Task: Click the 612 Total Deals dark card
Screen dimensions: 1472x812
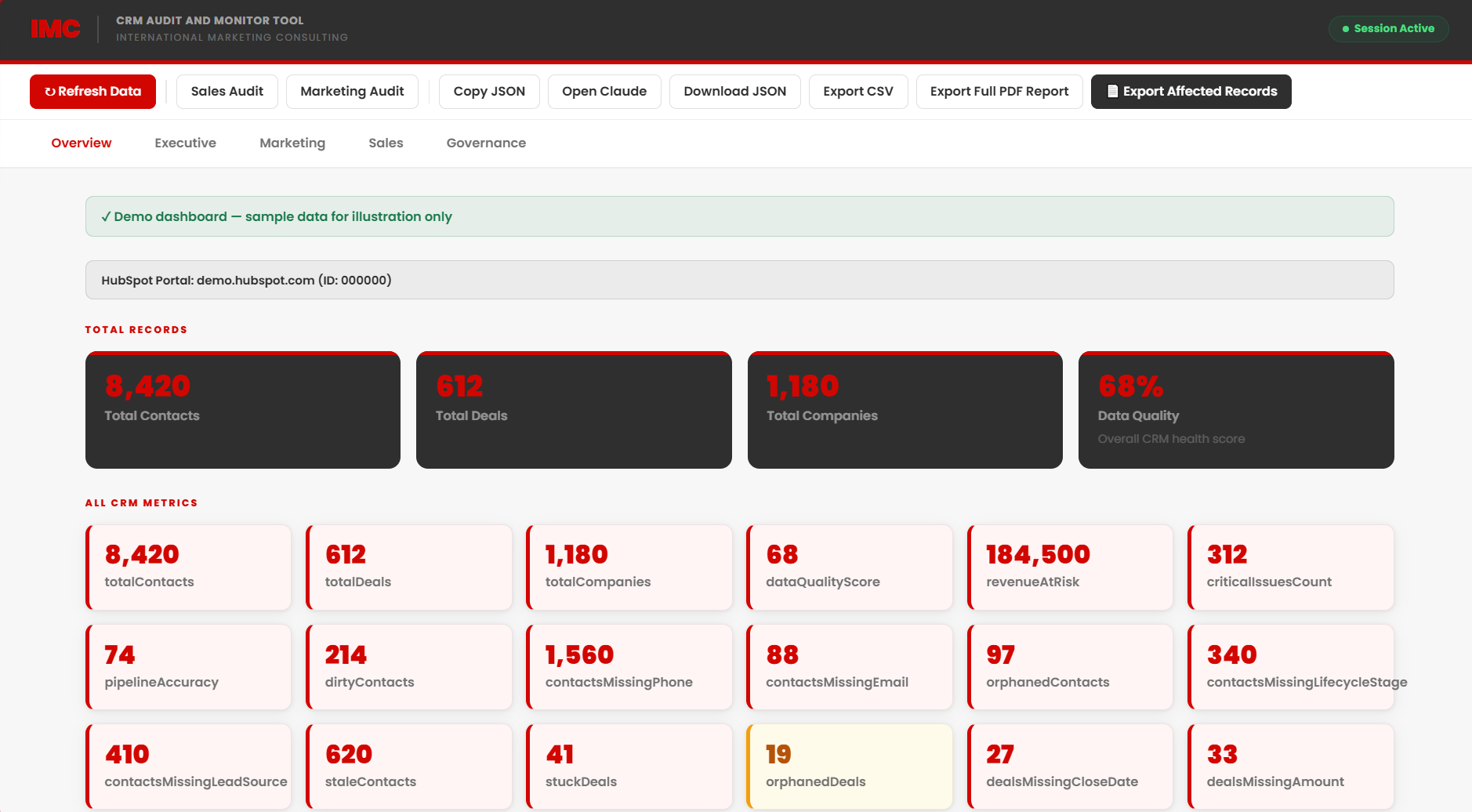Action: coord(574,410)
